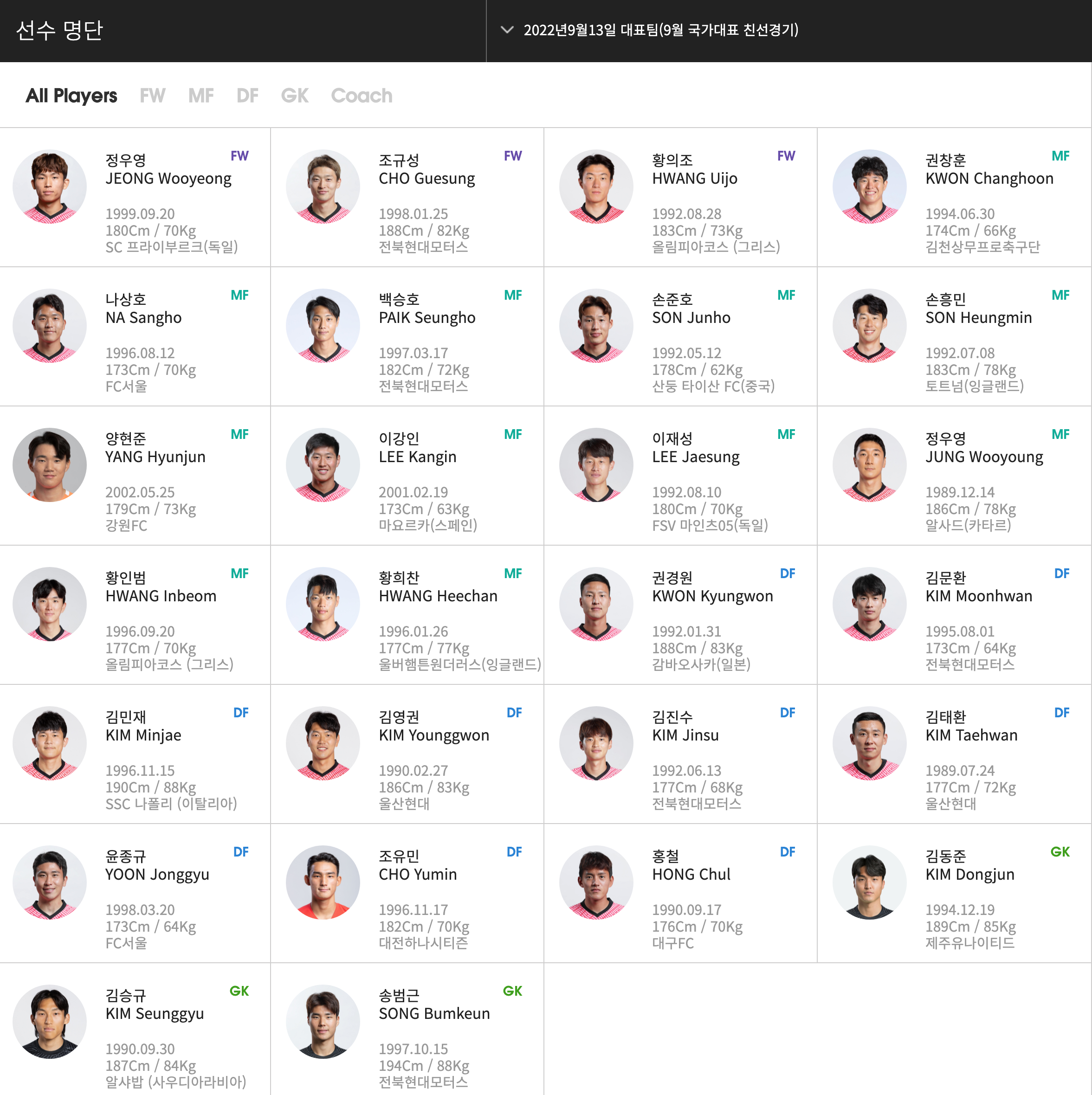The image size is (1092, 1095).
Task: Click SON Heungmin's profile photo
Action: [x=869, y=326]
